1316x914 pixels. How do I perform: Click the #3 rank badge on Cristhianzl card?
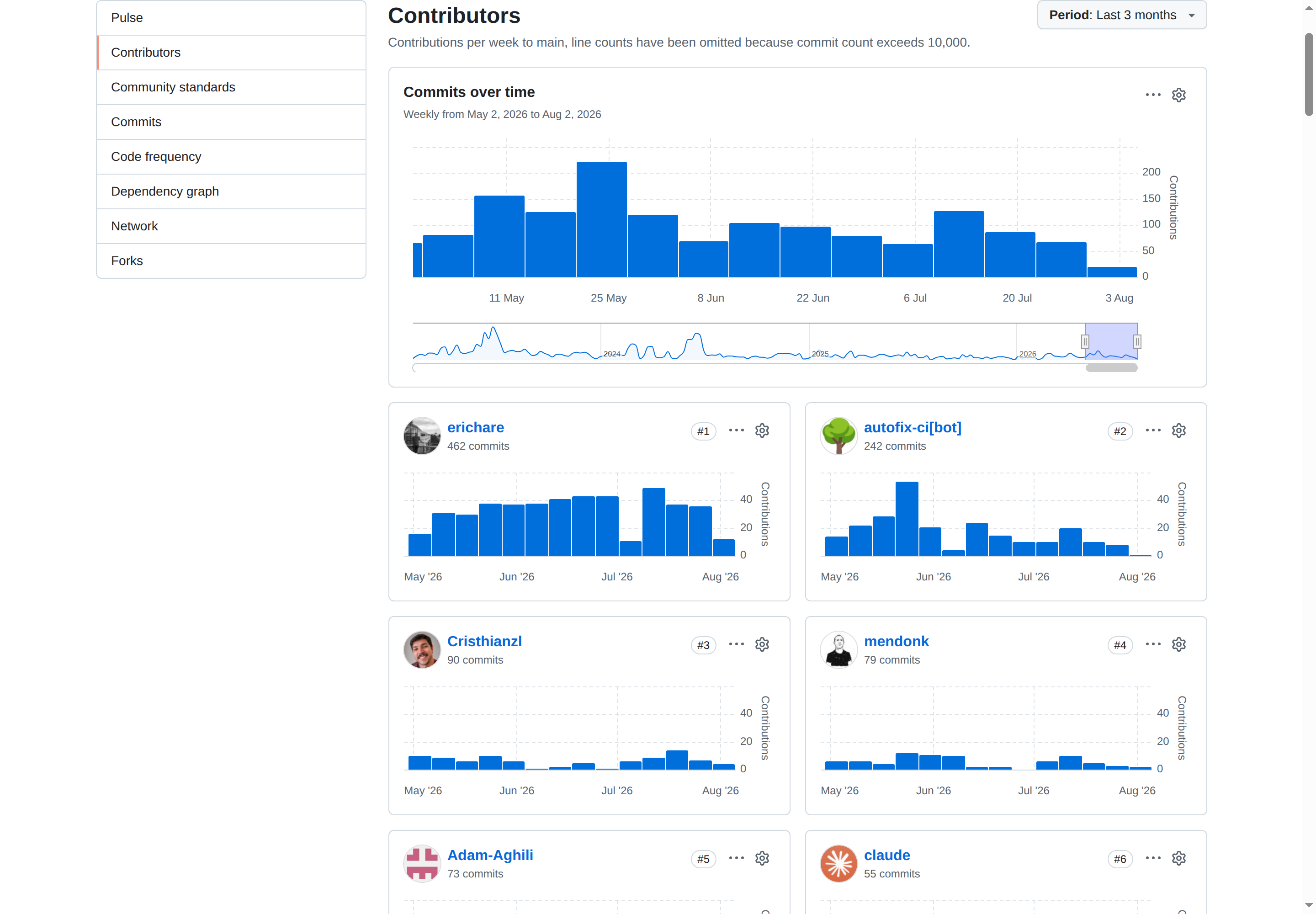703,645
